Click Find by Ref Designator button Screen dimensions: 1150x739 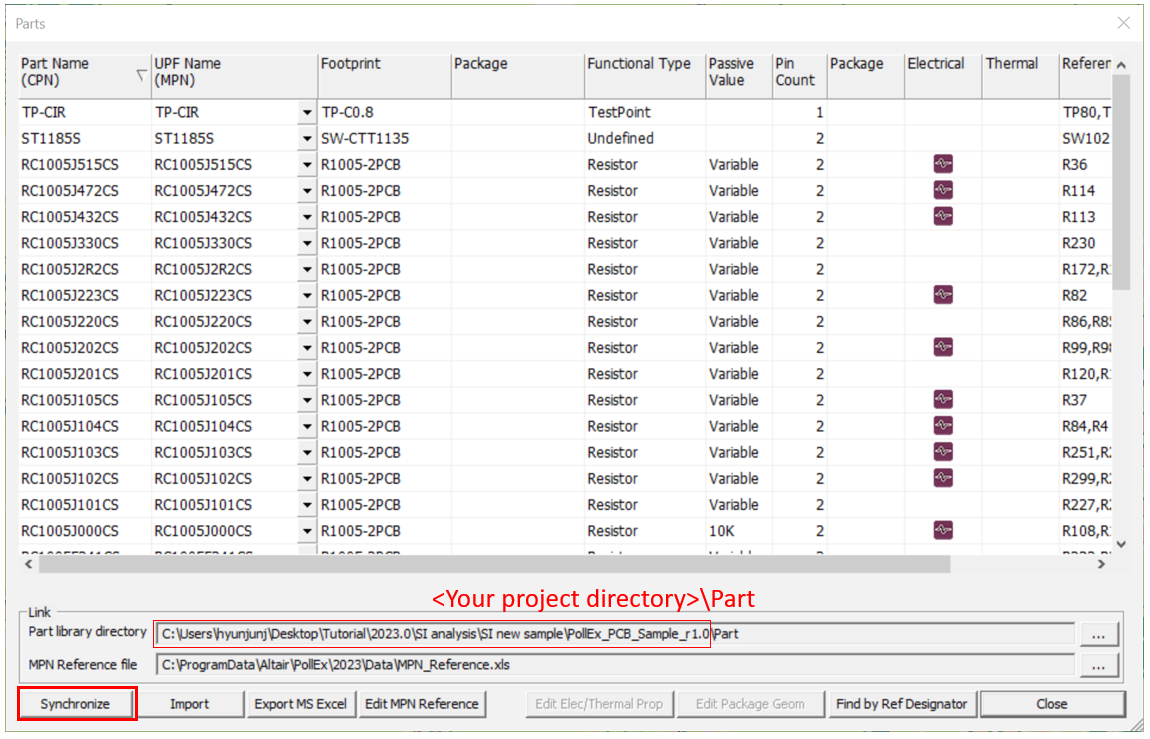[x=901, y=704]
